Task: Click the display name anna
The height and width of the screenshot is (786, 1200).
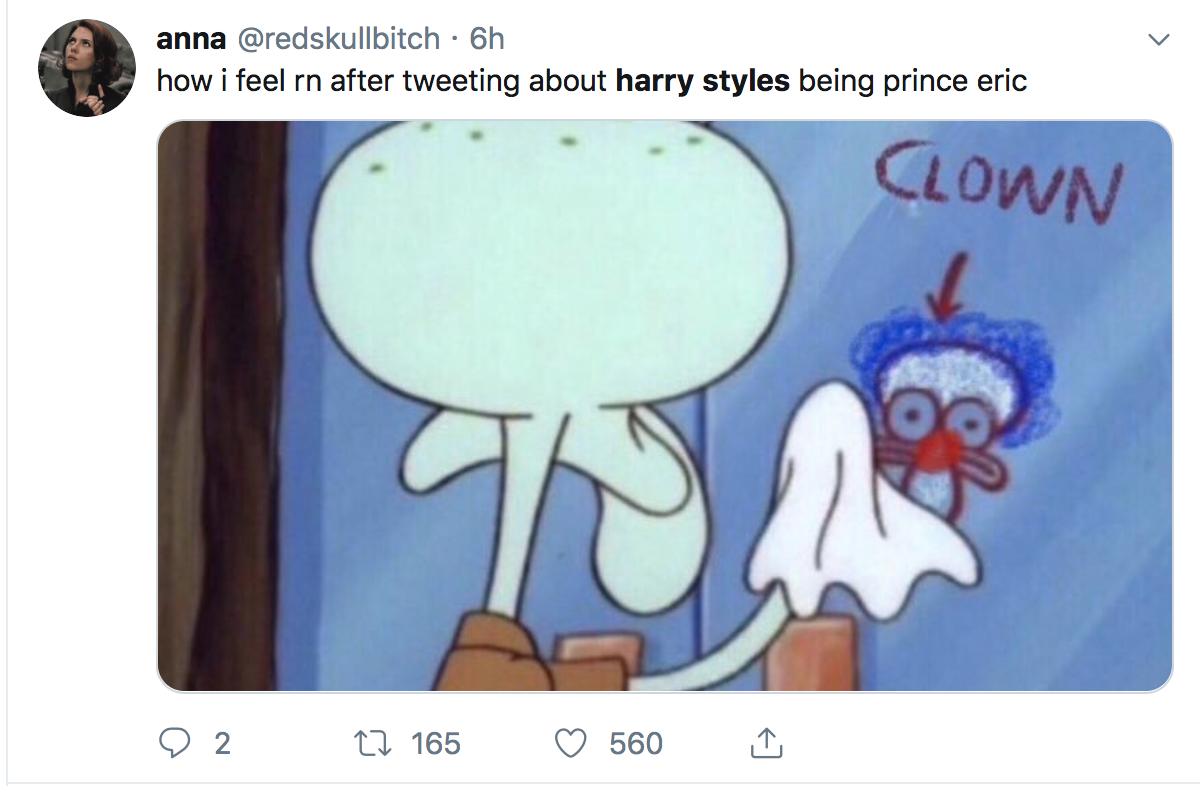Action: [191, 39]
